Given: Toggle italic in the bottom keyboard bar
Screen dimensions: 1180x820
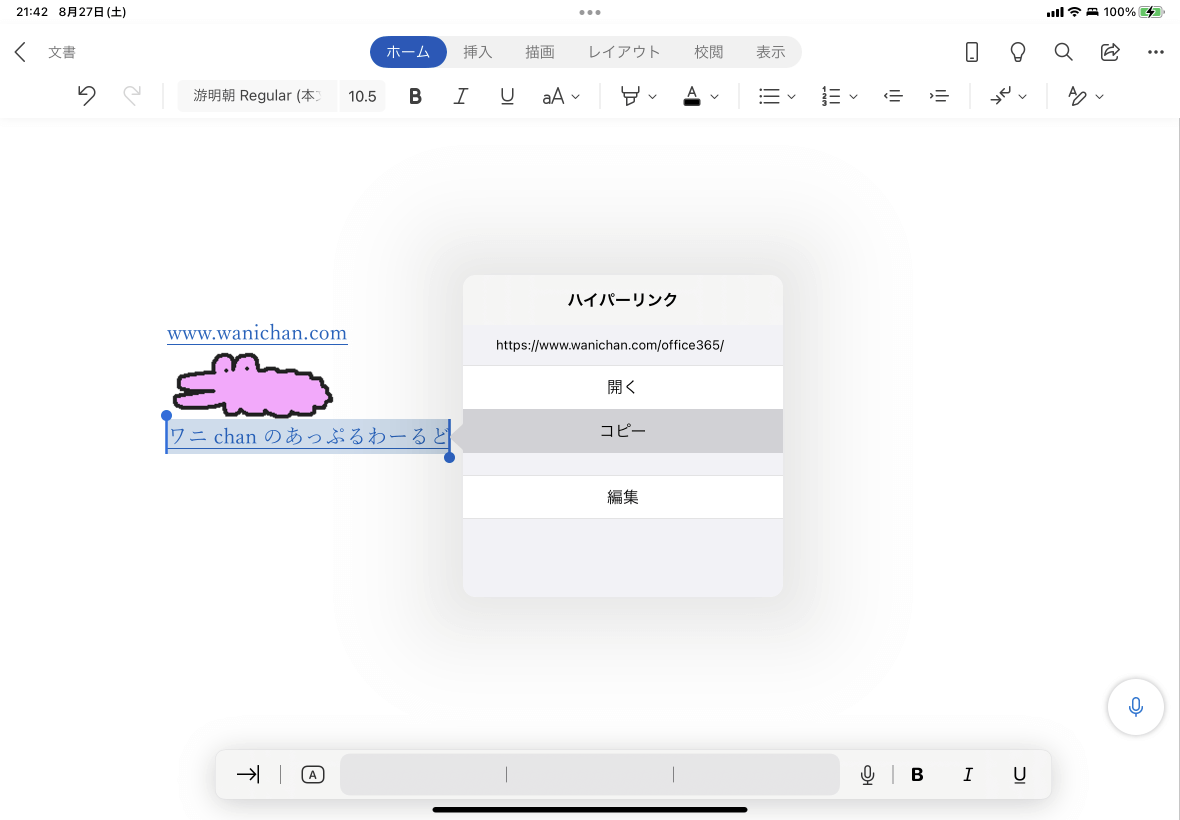Looking at the screenshot, I should [968, 774].
